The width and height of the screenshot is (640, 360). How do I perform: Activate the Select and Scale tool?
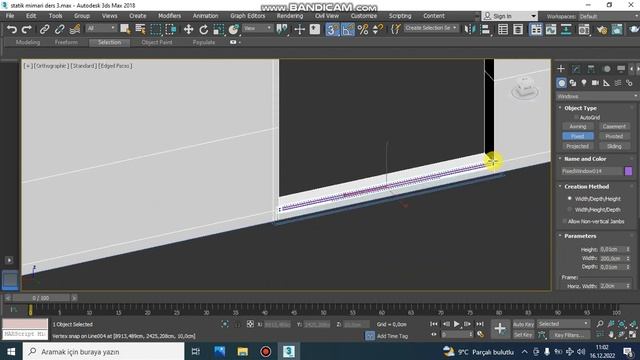218,29
